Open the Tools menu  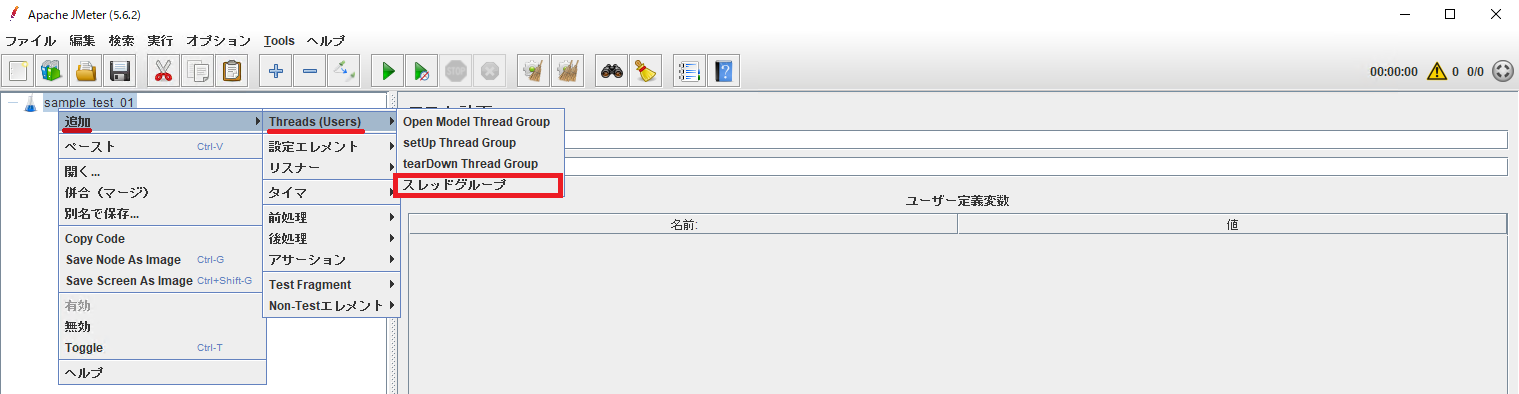tap(279, 41)
